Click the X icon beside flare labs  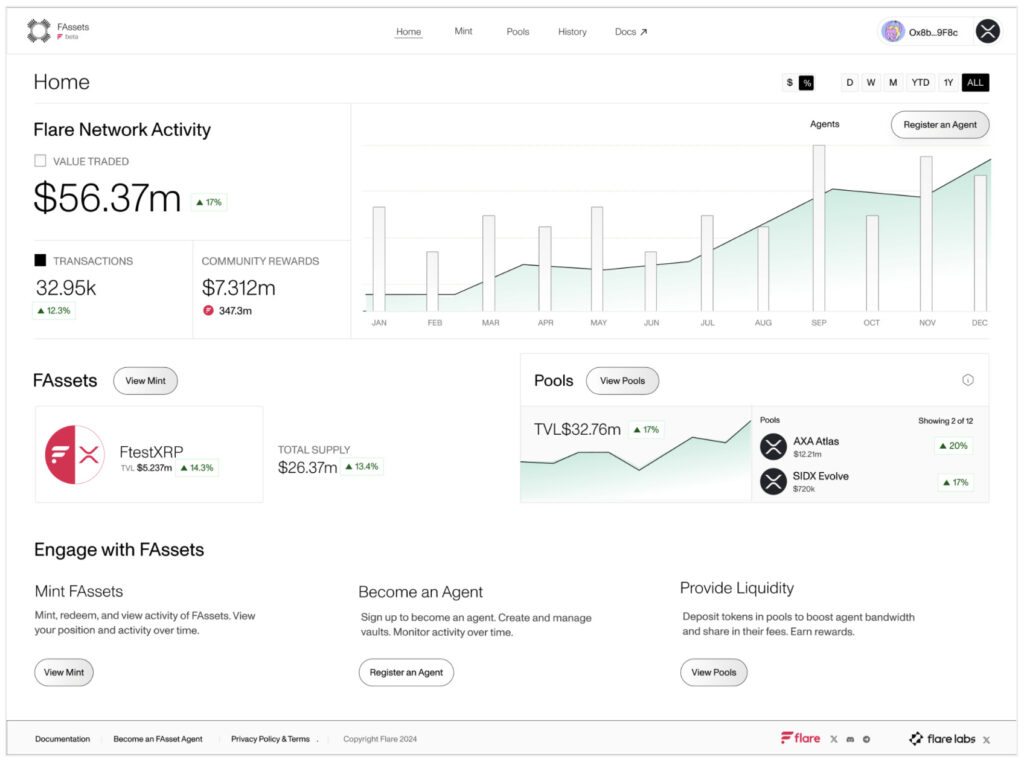point(986,739)
